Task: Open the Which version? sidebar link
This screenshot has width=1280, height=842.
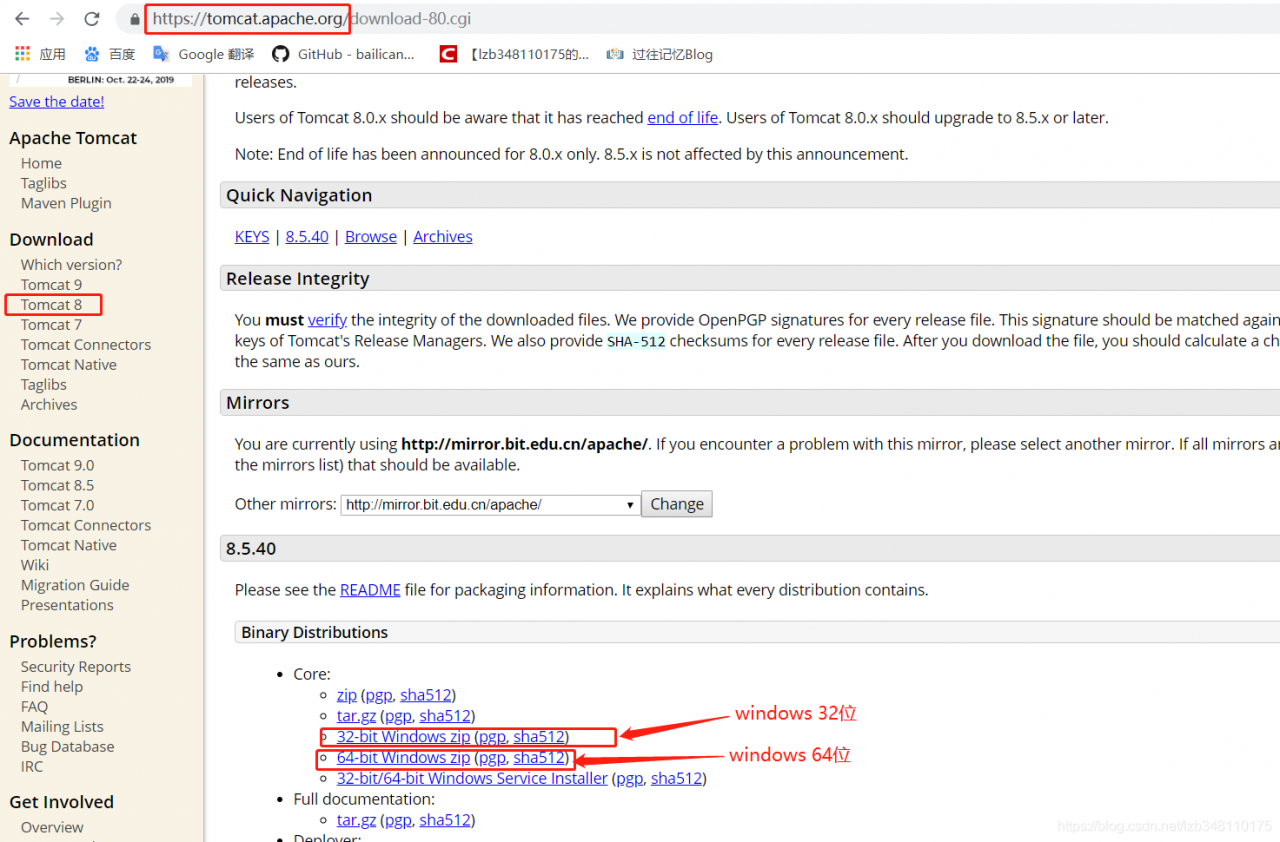Action: coord(71,264)
